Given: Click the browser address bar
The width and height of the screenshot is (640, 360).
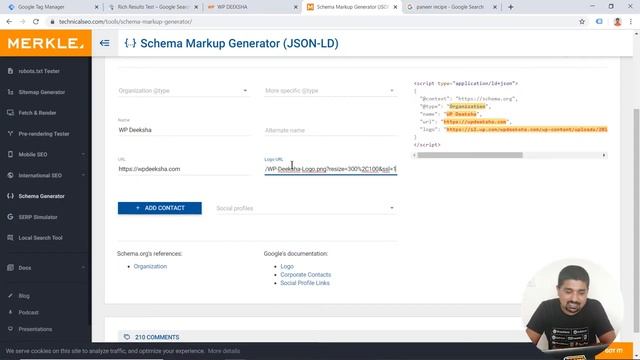Looking at the screenshot, I should click(x=310, y=22).
